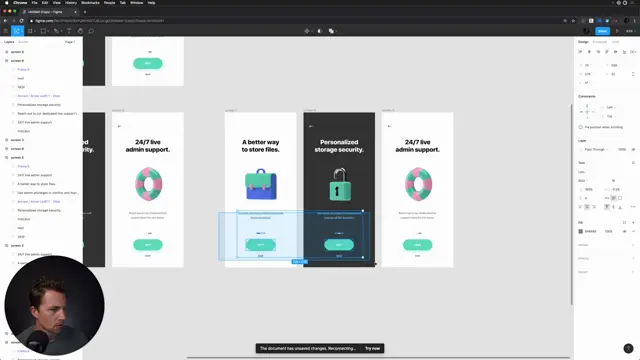Switch to Layers tab
The image size is (640, 360).
9,42
